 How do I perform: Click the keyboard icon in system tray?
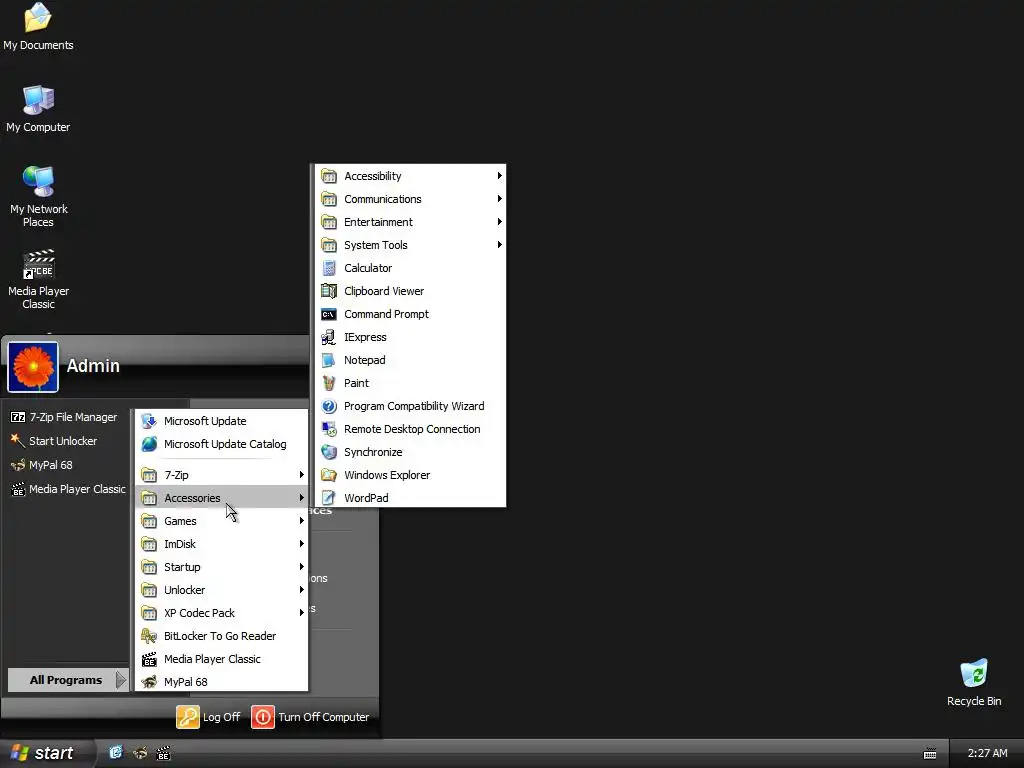(x=930, y=754)
